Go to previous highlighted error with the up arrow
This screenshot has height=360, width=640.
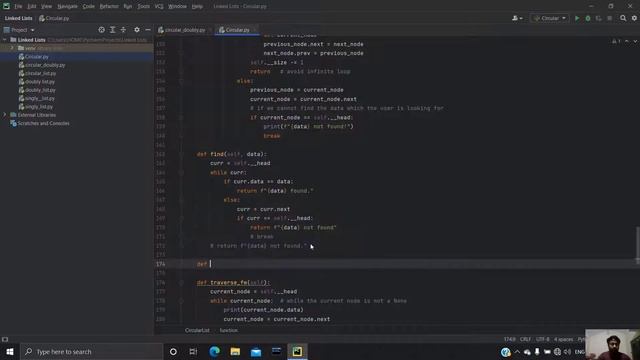coord(627,41)
